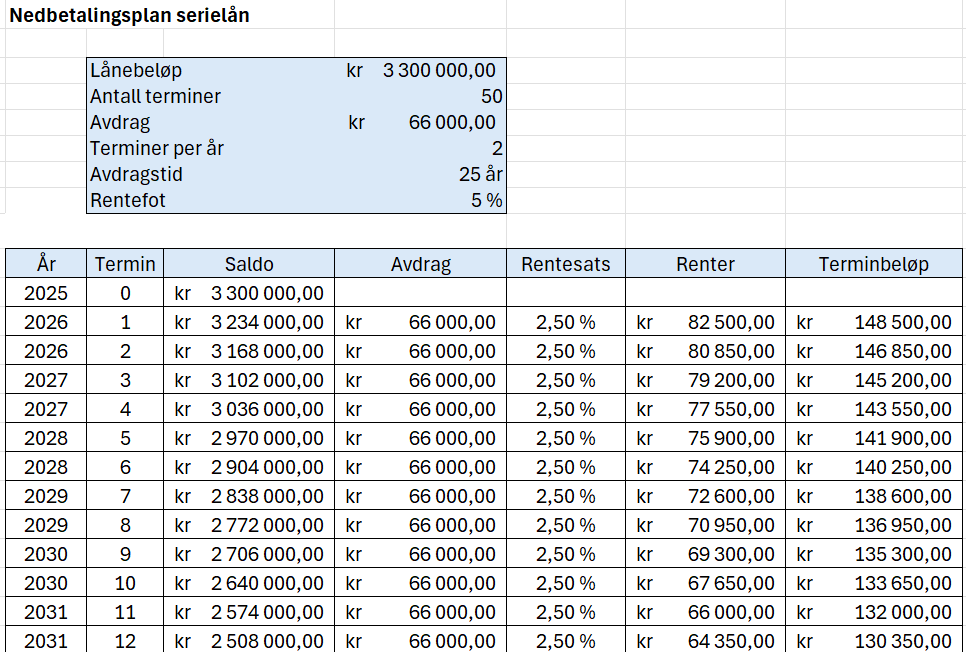Select the Renter cell 72 600,00
966x652 pixels.
click(705, 495)
